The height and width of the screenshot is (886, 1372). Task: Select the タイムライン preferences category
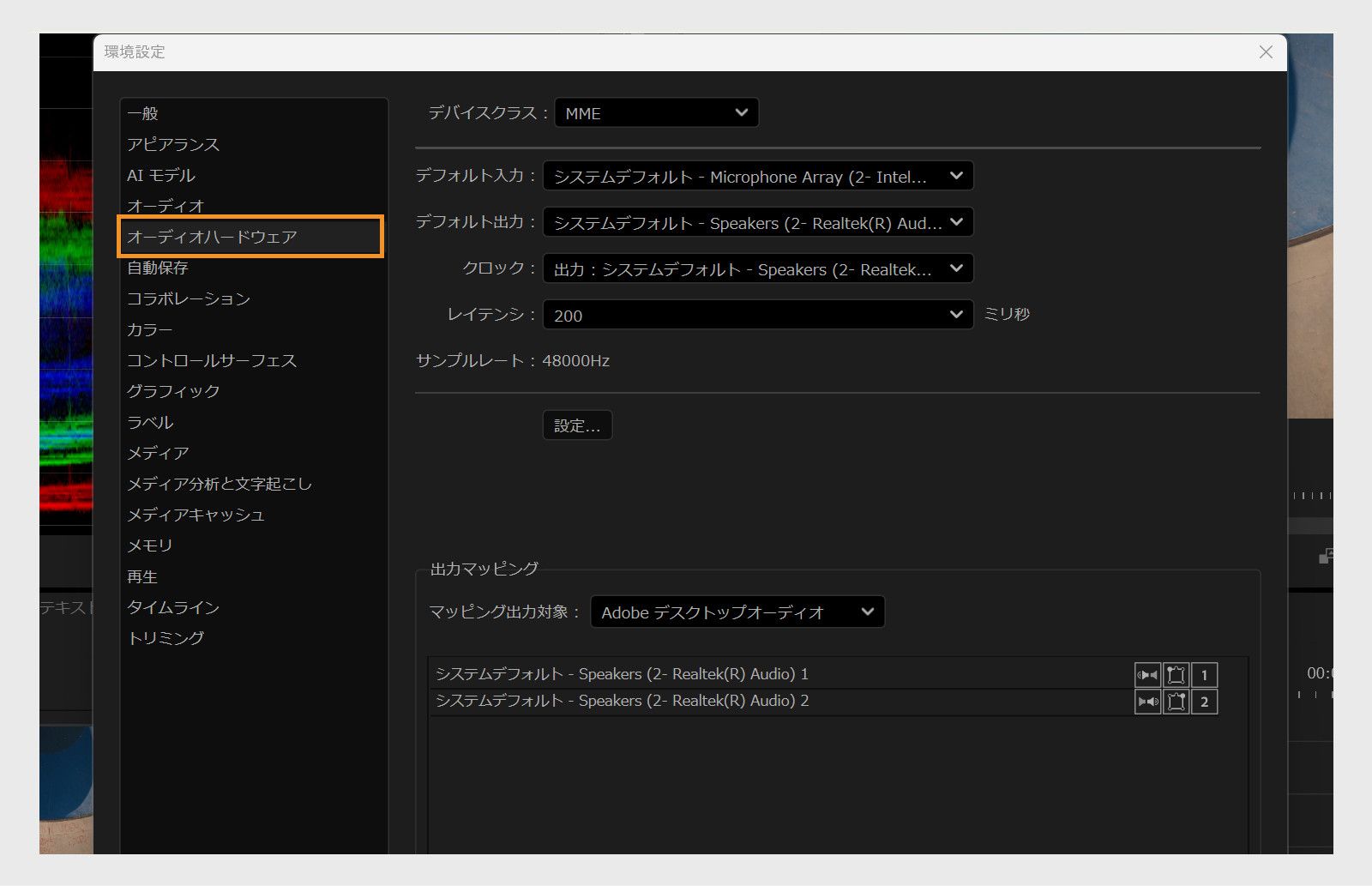click(x=172, y=606)
